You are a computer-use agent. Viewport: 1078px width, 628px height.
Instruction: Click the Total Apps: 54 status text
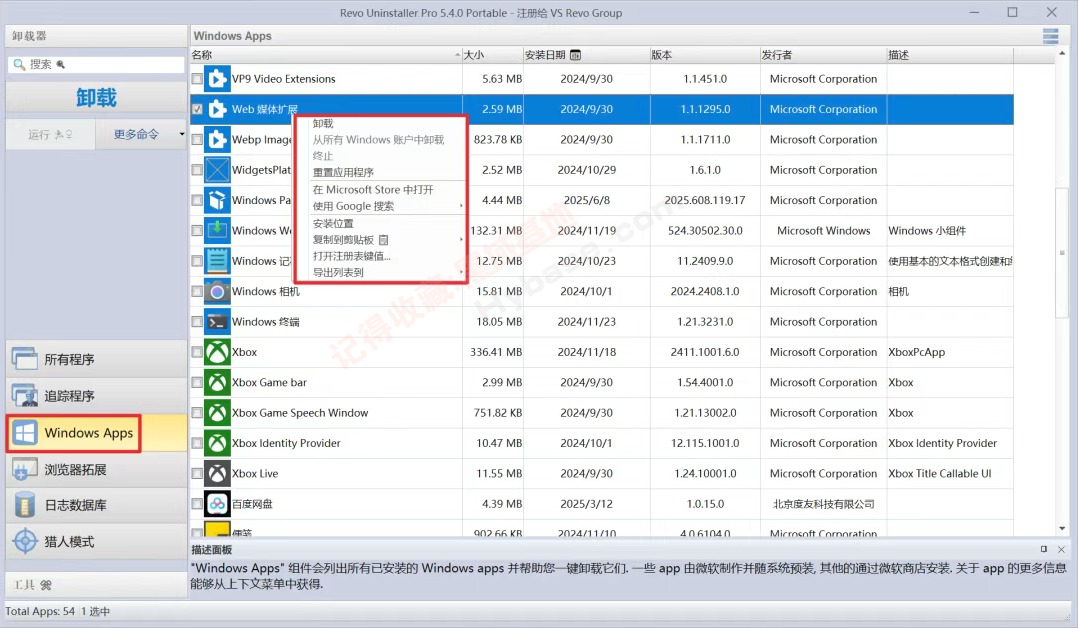pyautogui.click(x=40, y=611)
